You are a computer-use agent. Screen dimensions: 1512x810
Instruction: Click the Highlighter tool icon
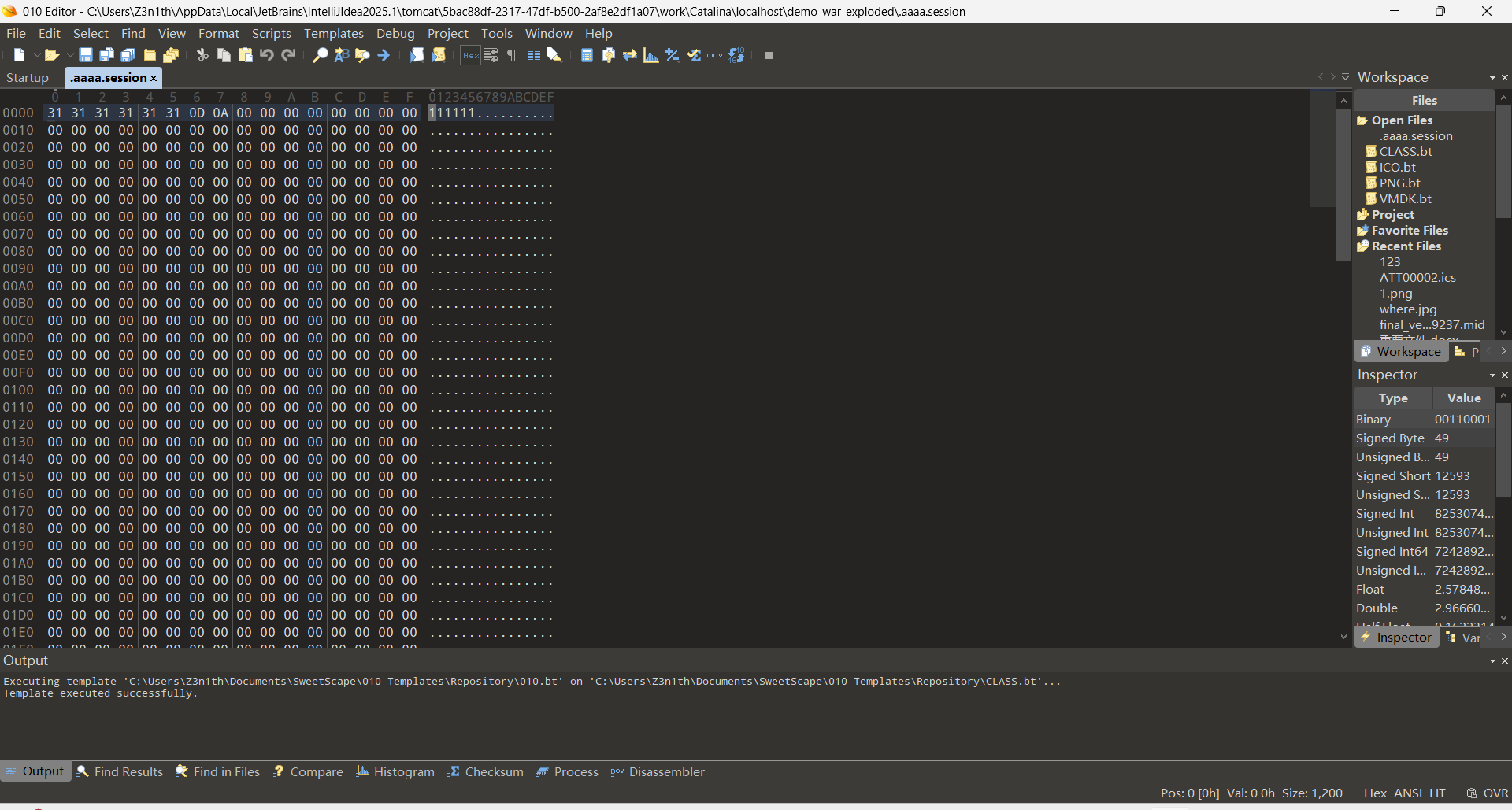(x=554, y=55)
